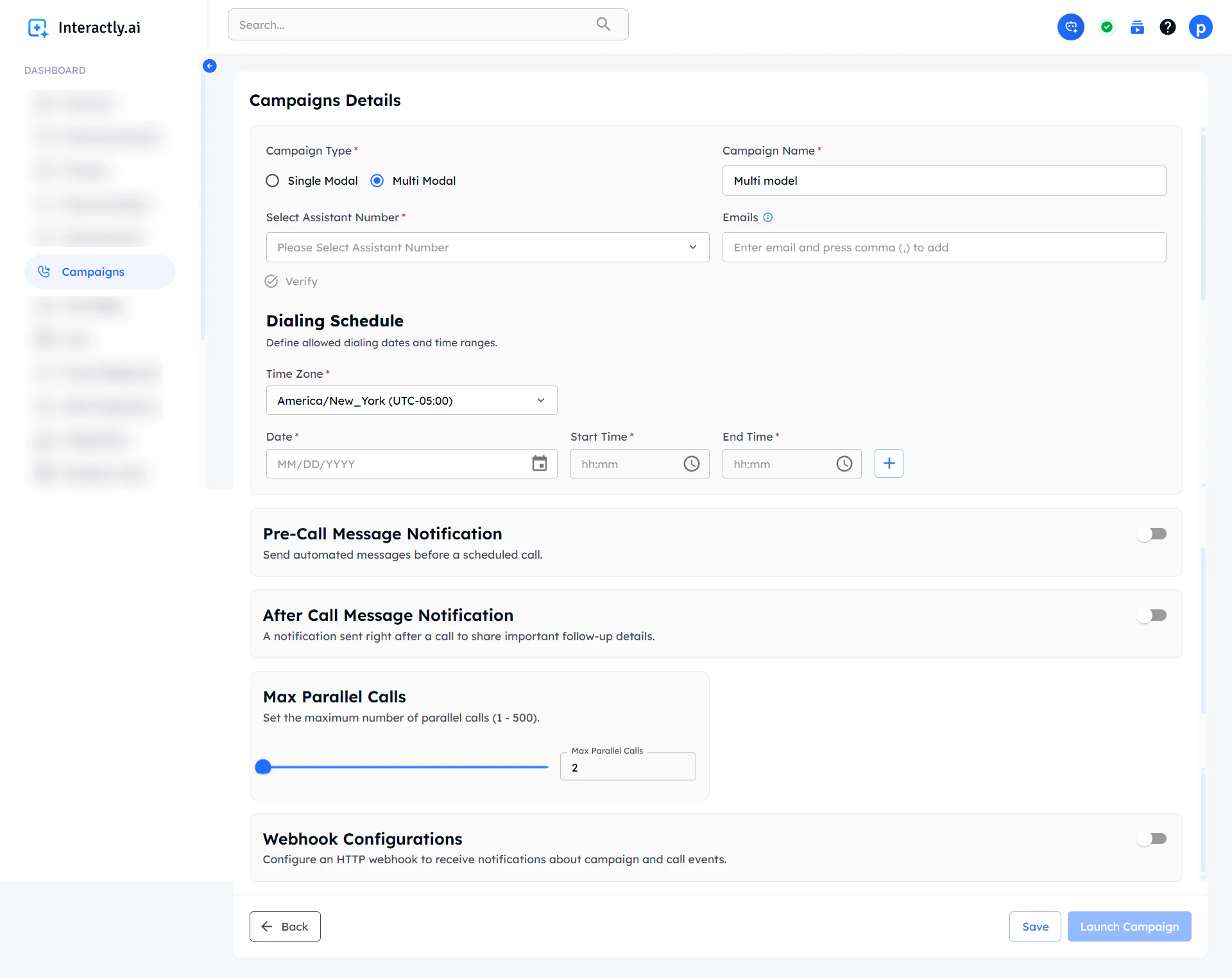Click the Start Time clock icon
The width and height of the screenshot is (1232, 980).
coord(691,464)
